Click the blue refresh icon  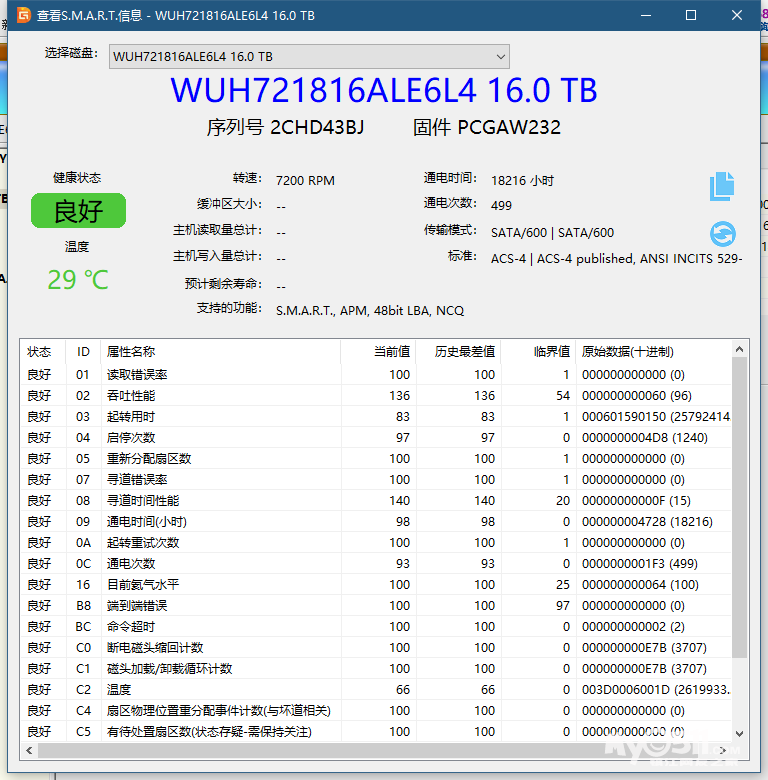(722, 234)
